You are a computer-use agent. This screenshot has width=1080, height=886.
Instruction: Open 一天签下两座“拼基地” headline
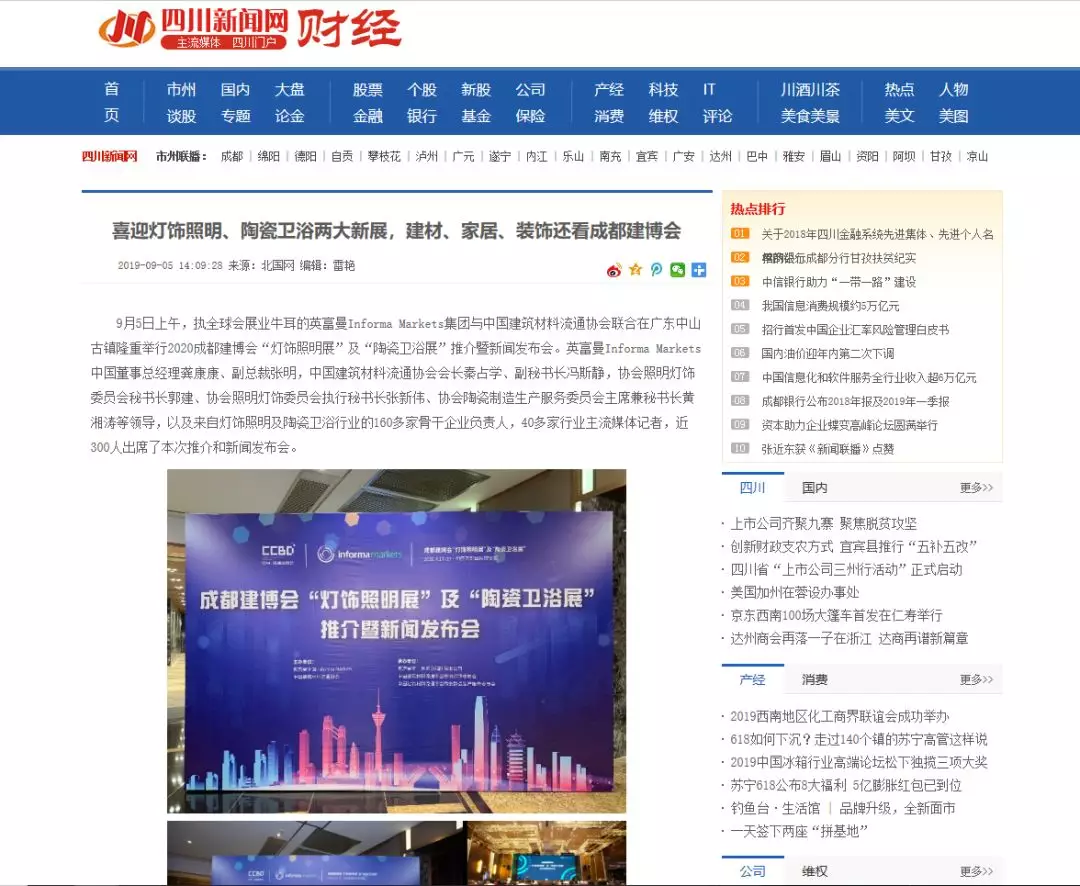pos(799,831)
